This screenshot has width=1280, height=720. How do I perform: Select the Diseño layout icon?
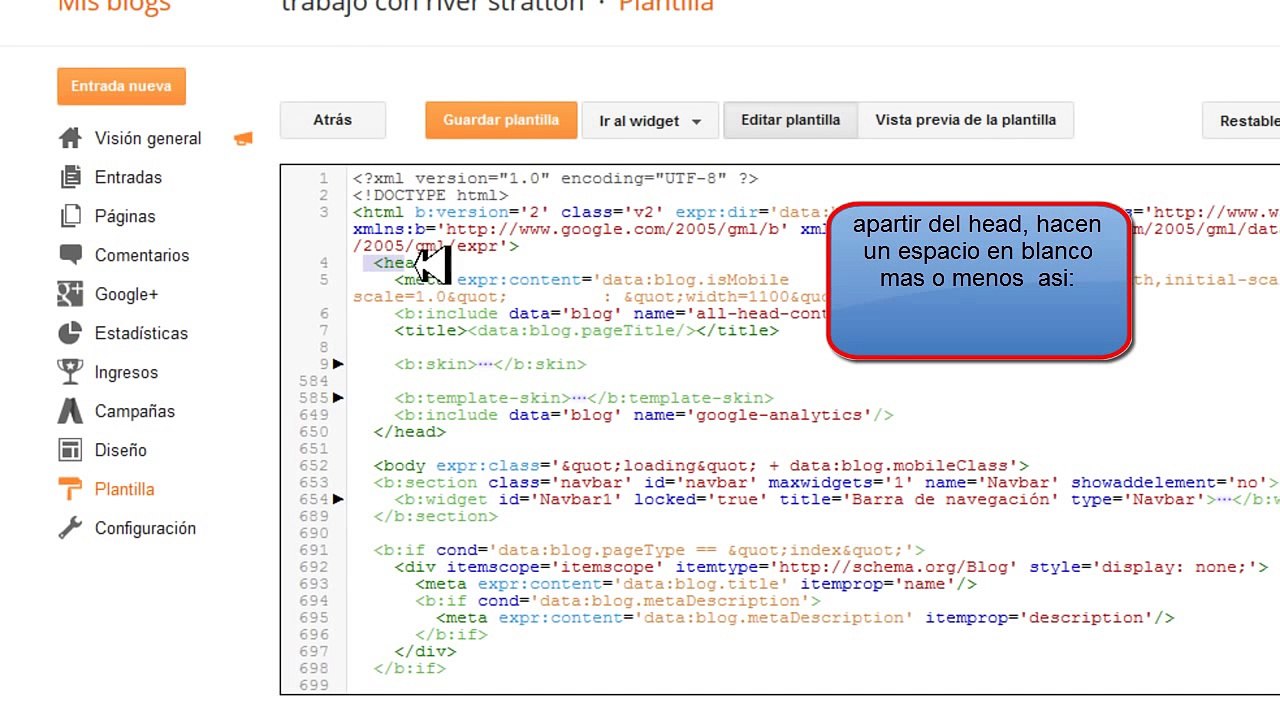point(70,450)
